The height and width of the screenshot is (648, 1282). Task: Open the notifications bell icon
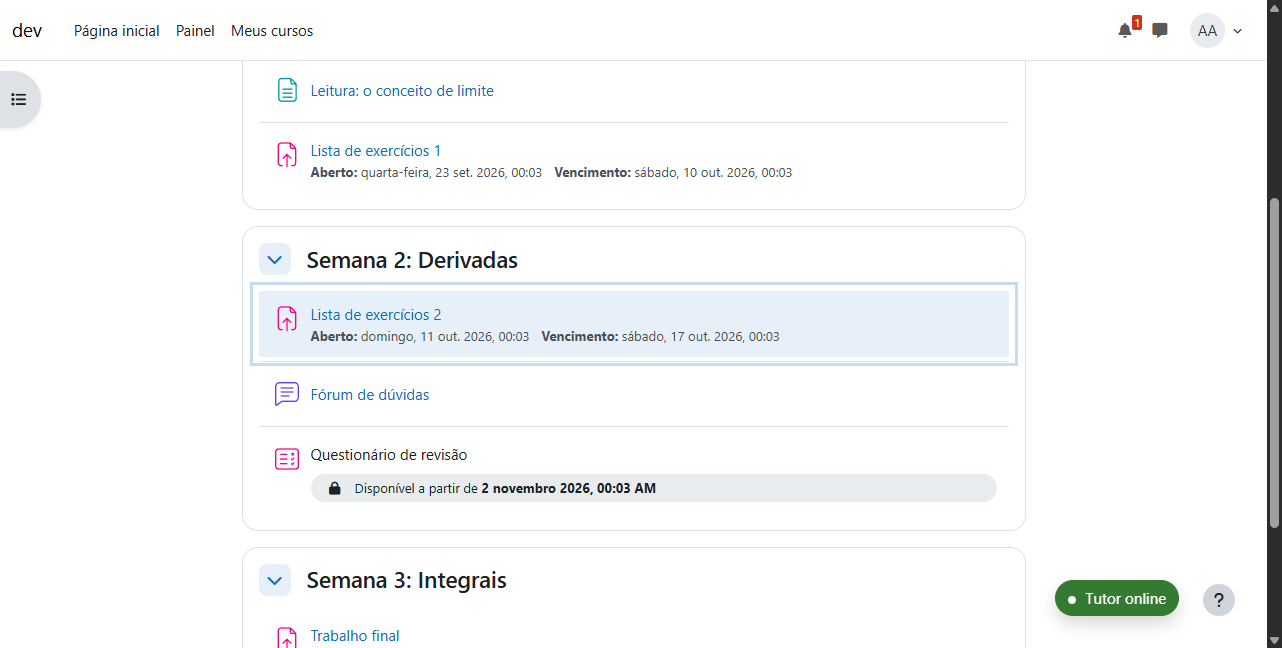click(1125, 31)
